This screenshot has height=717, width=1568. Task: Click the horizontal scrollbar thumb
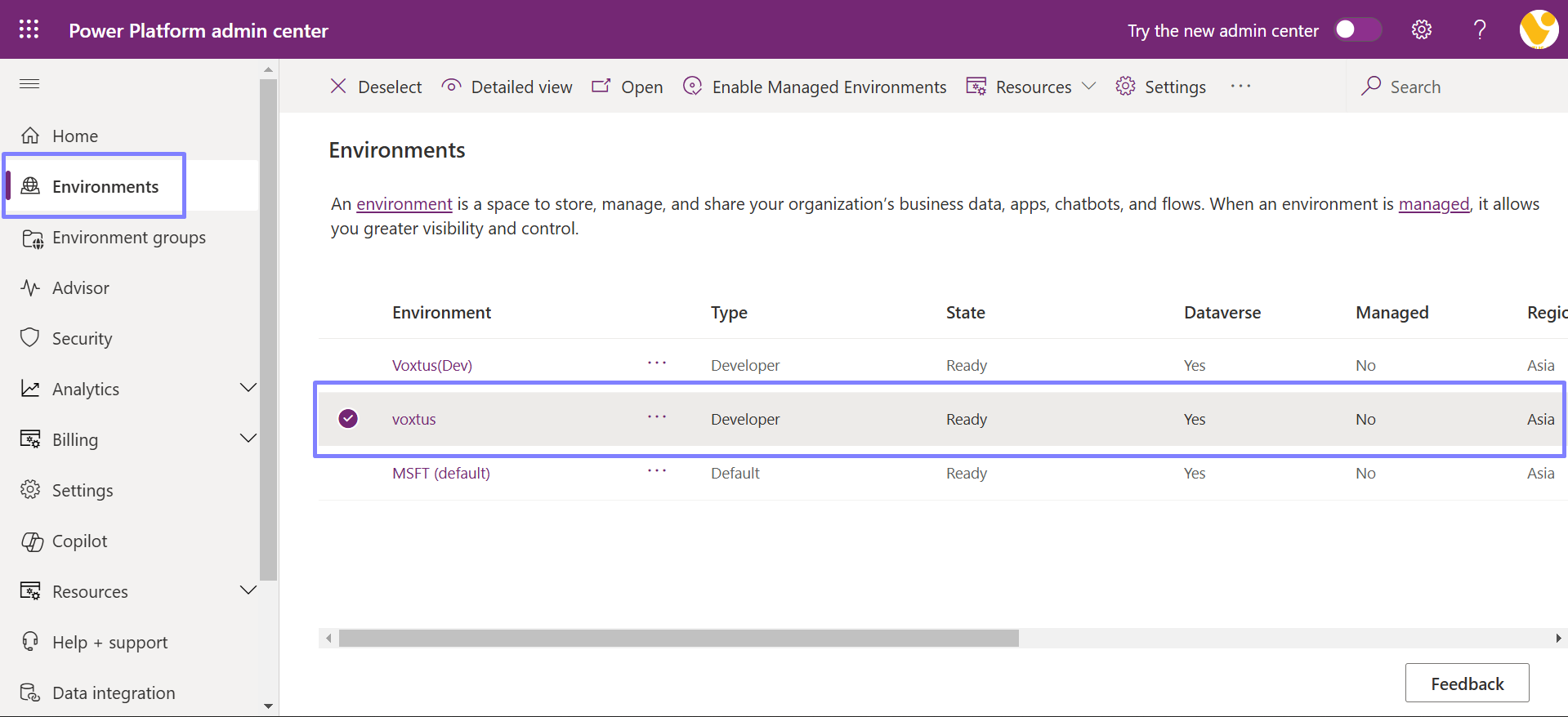tap(679, 638)
